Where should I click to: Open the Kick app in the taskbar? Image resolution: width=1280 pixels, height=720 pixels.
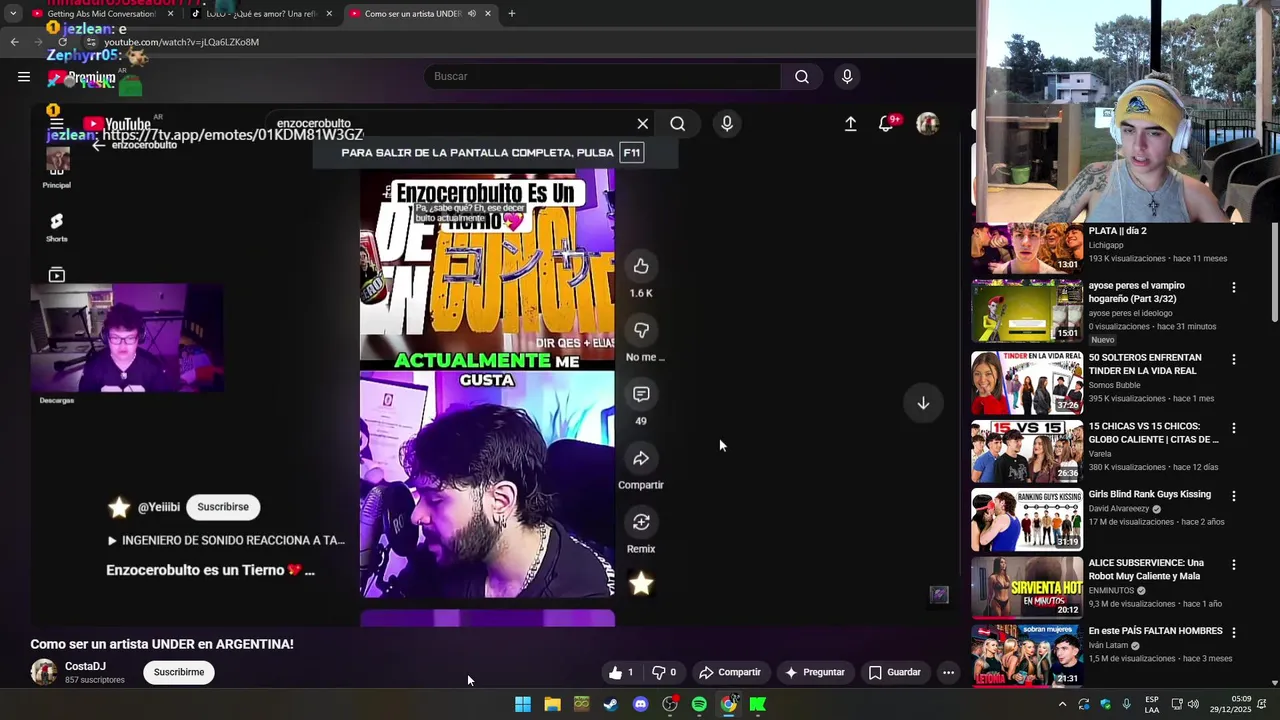758,704
